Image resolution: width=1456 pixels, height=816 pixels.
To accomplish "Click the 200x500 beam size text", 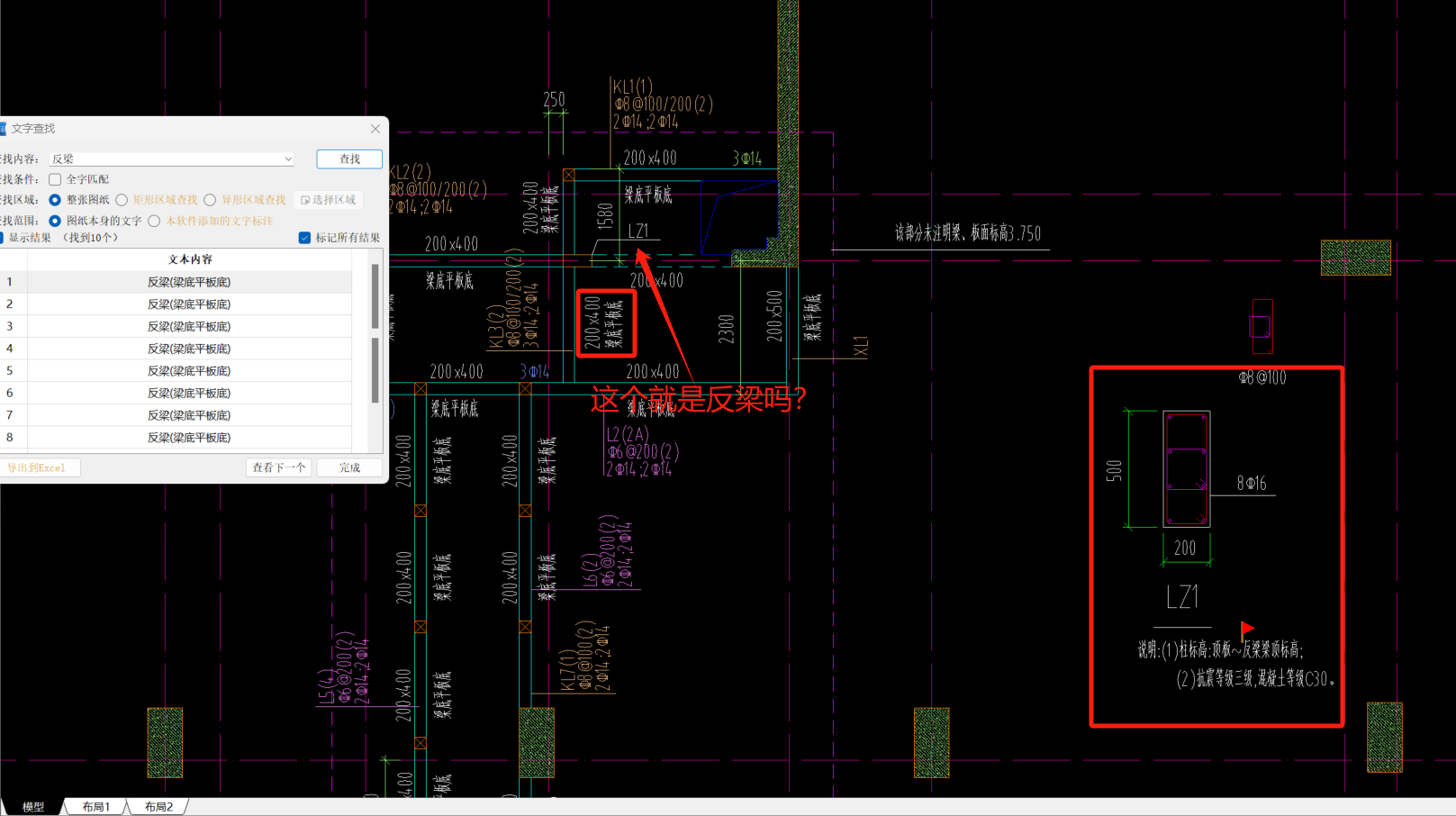I will click(x=774, y=316).
